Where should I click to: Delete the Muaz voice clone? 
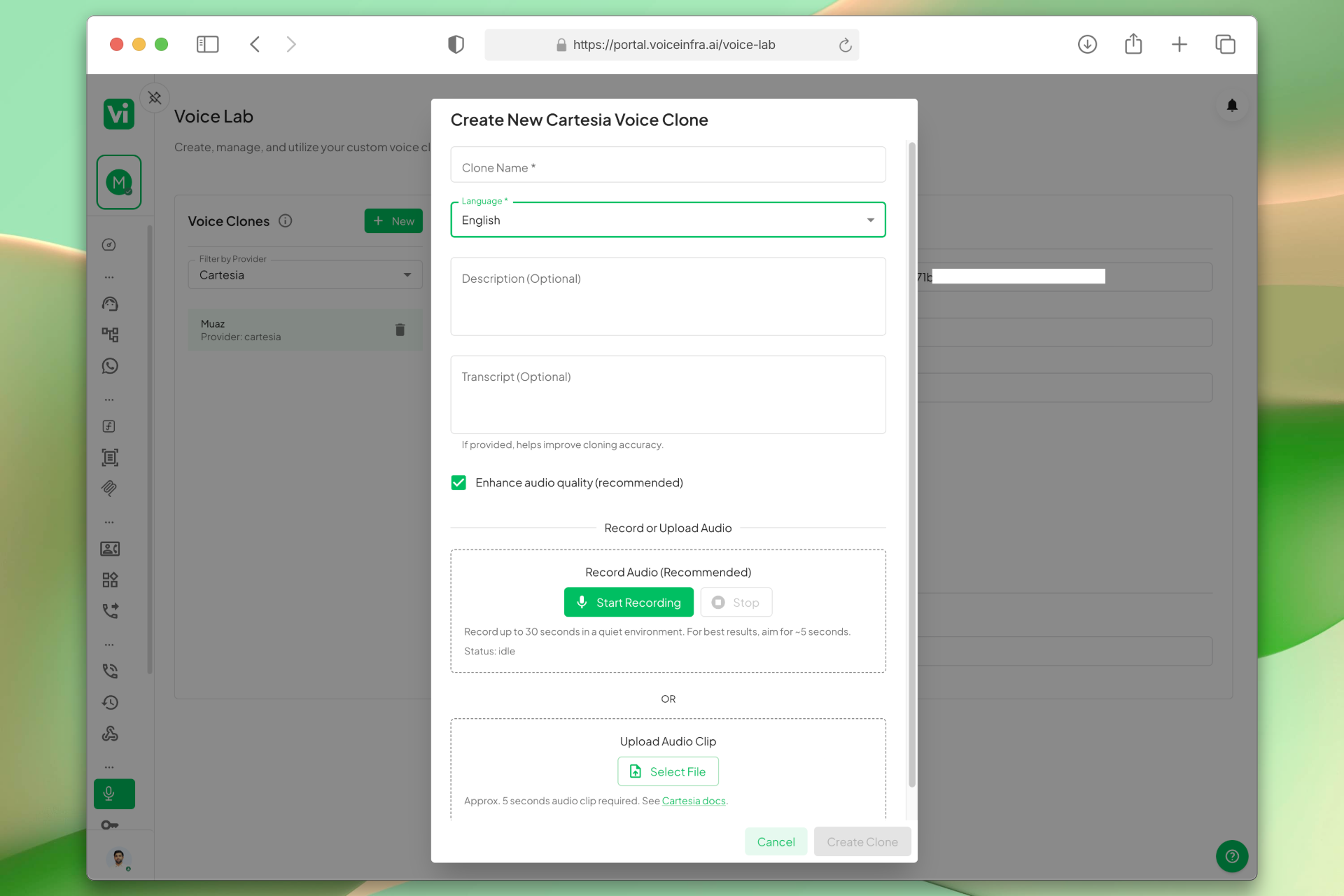coord(400,330)
